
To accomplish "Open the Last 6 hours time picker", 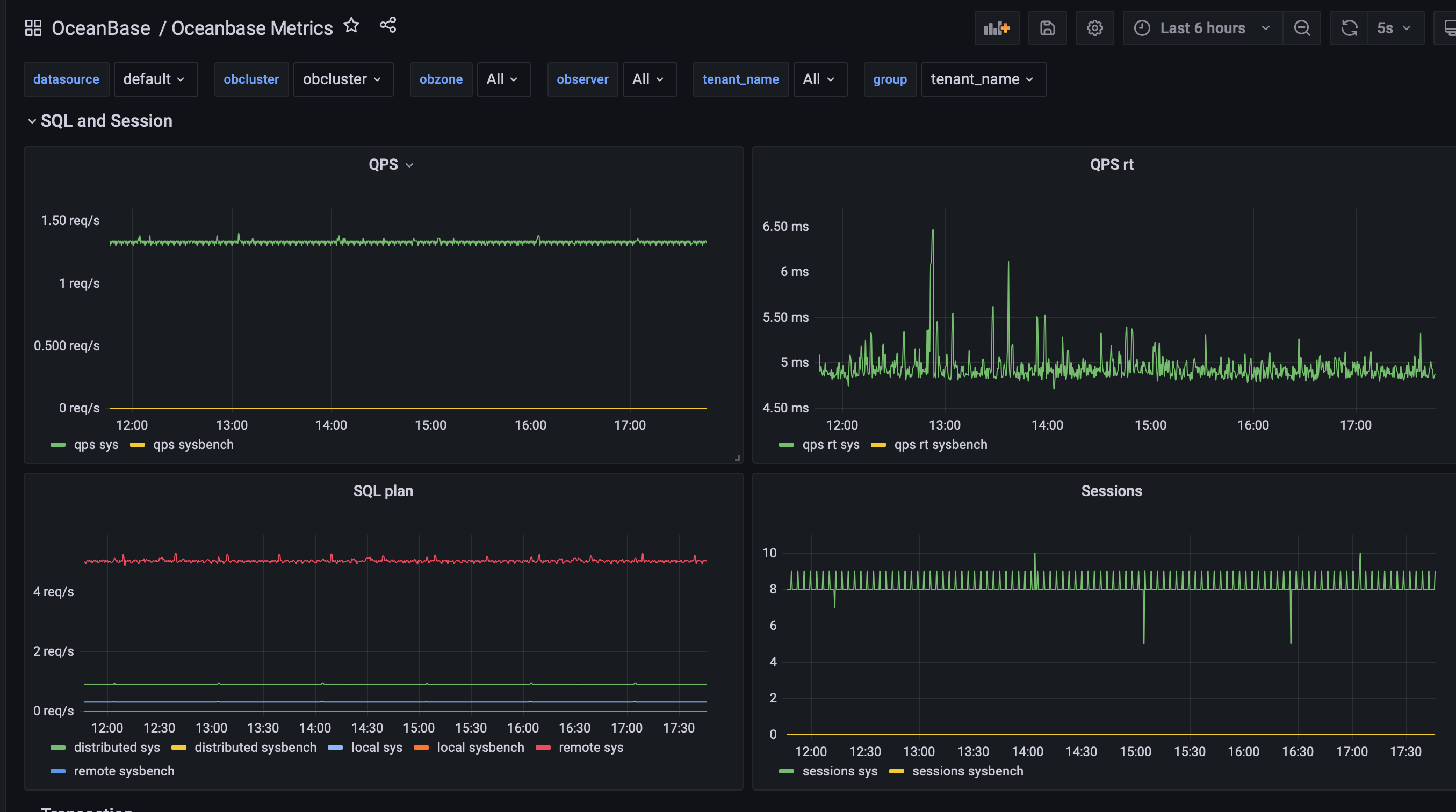I will 1202,28.
